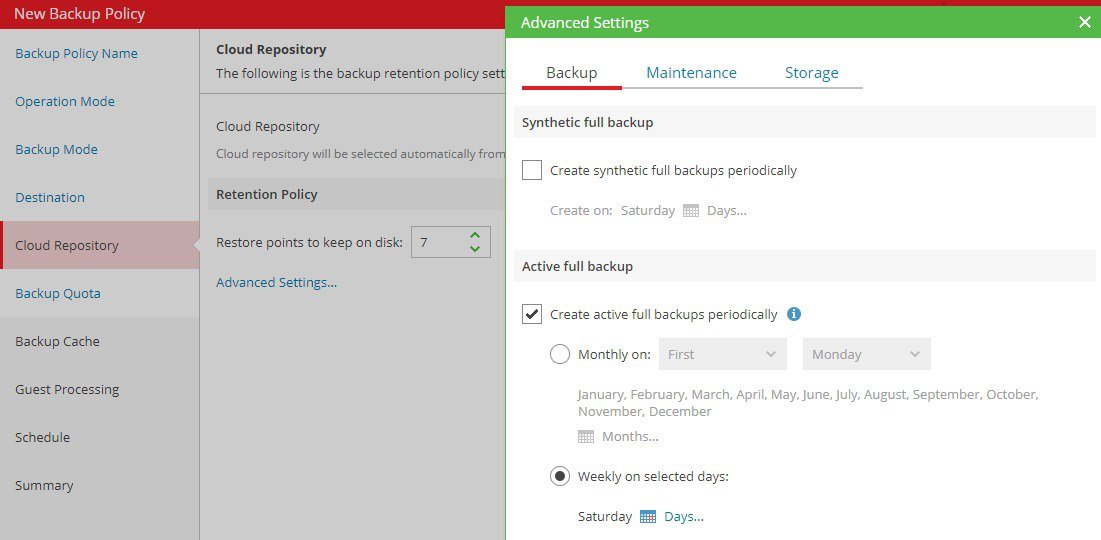
Task: Click the restore points number field
Action: tap(438, 242)
